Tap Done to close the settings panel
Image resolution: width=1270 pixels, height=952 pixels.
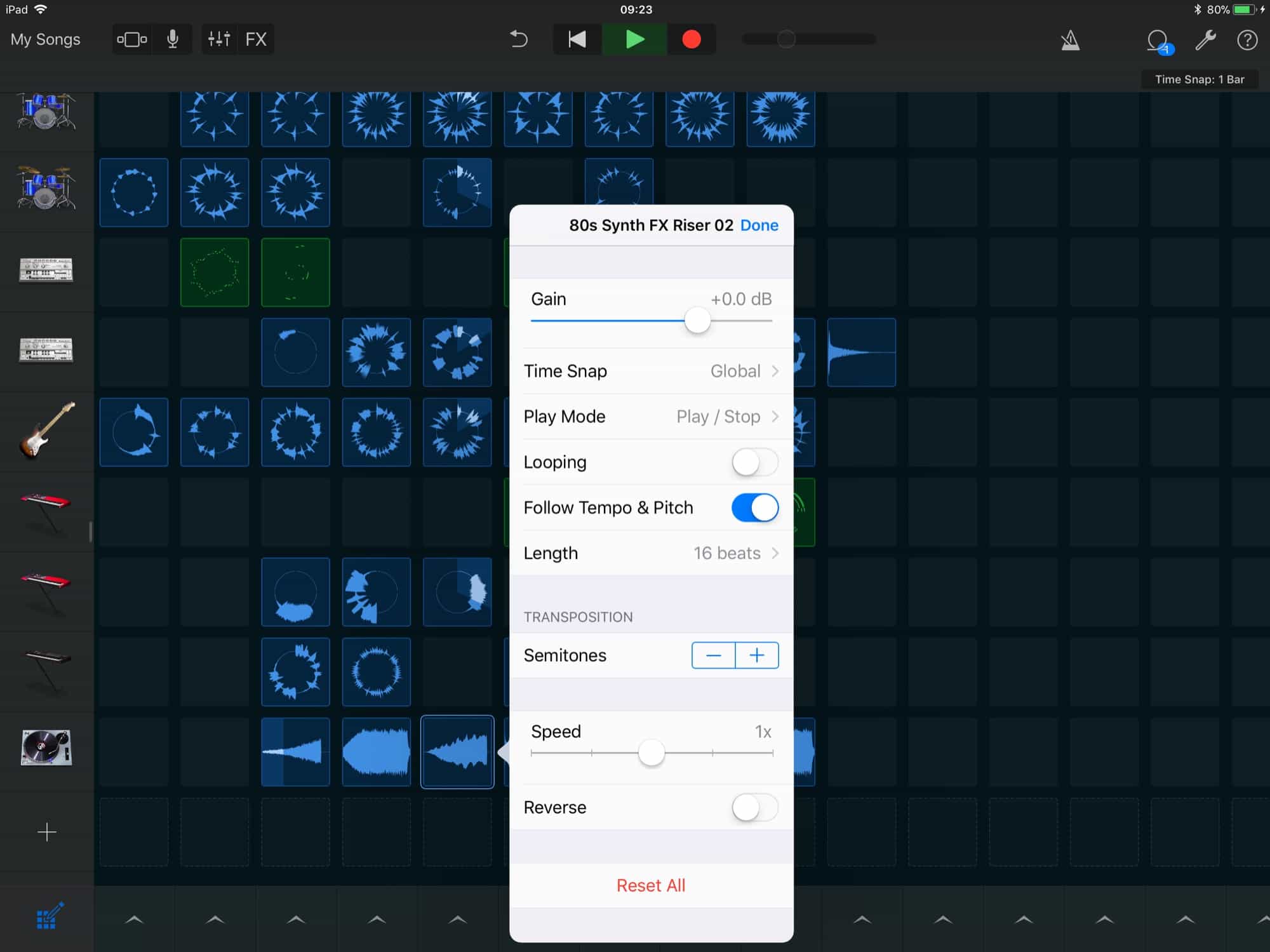[759, 225]
